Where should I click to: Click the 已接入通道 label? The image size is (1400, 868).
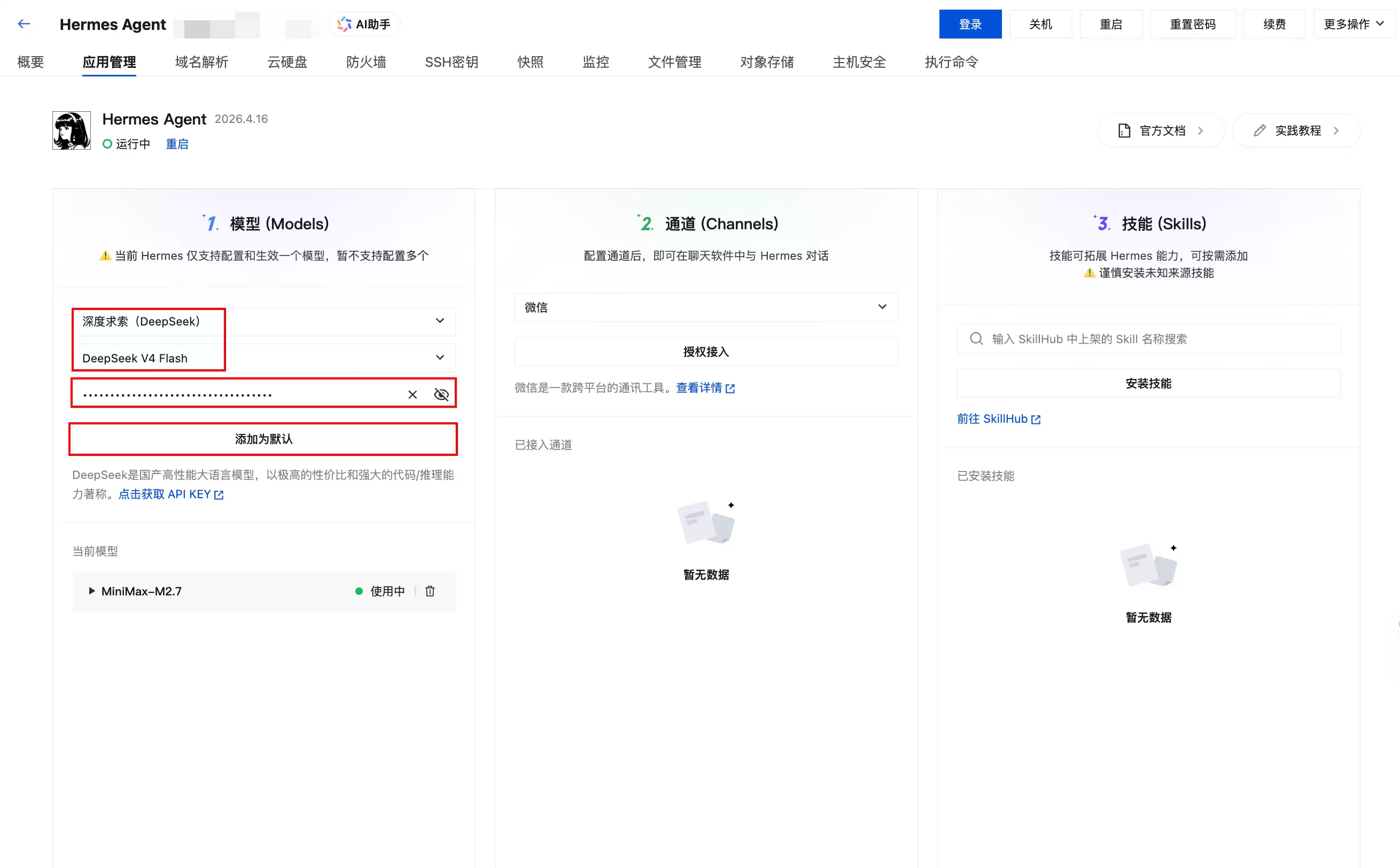543,445
